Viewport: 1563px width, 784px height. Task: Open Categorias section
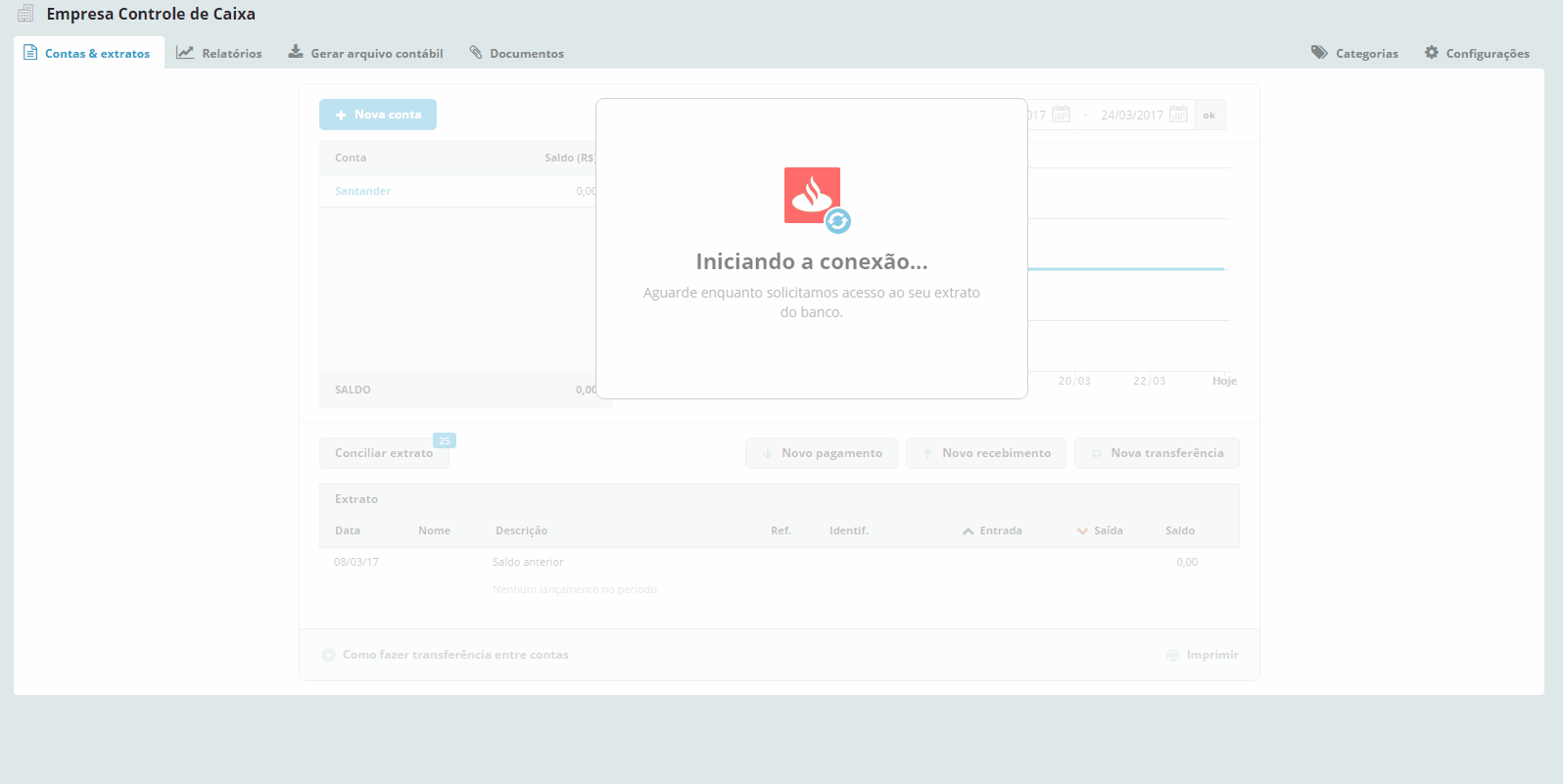[1355, 53]
